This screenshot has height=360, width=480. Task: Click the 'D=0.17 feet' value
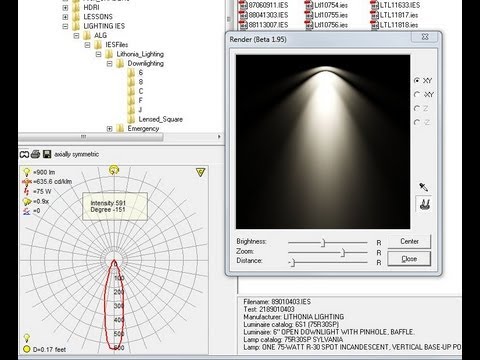[49, 349]
